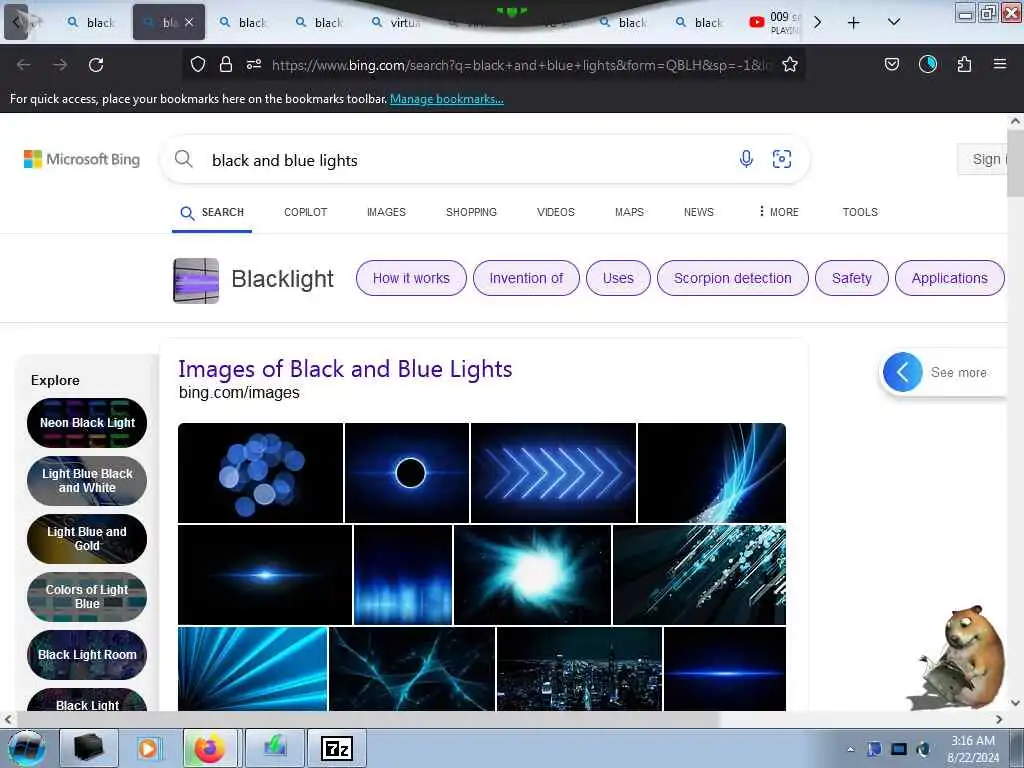Switch to the IMAGES tab
This screenshot has height=768, width=1024.
tap(386, 212)
